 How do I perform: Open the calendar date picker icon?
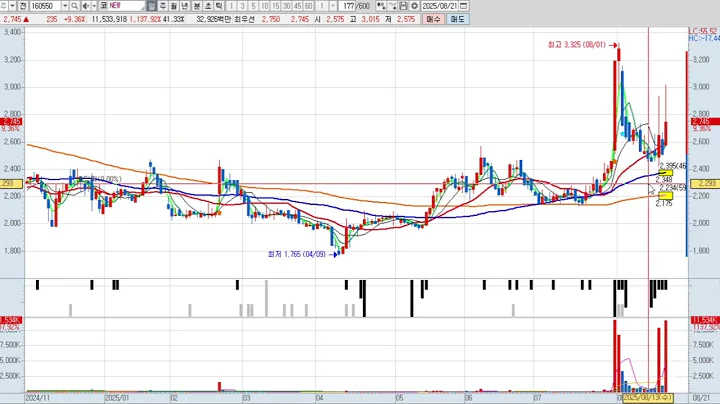tap(464, 6)
